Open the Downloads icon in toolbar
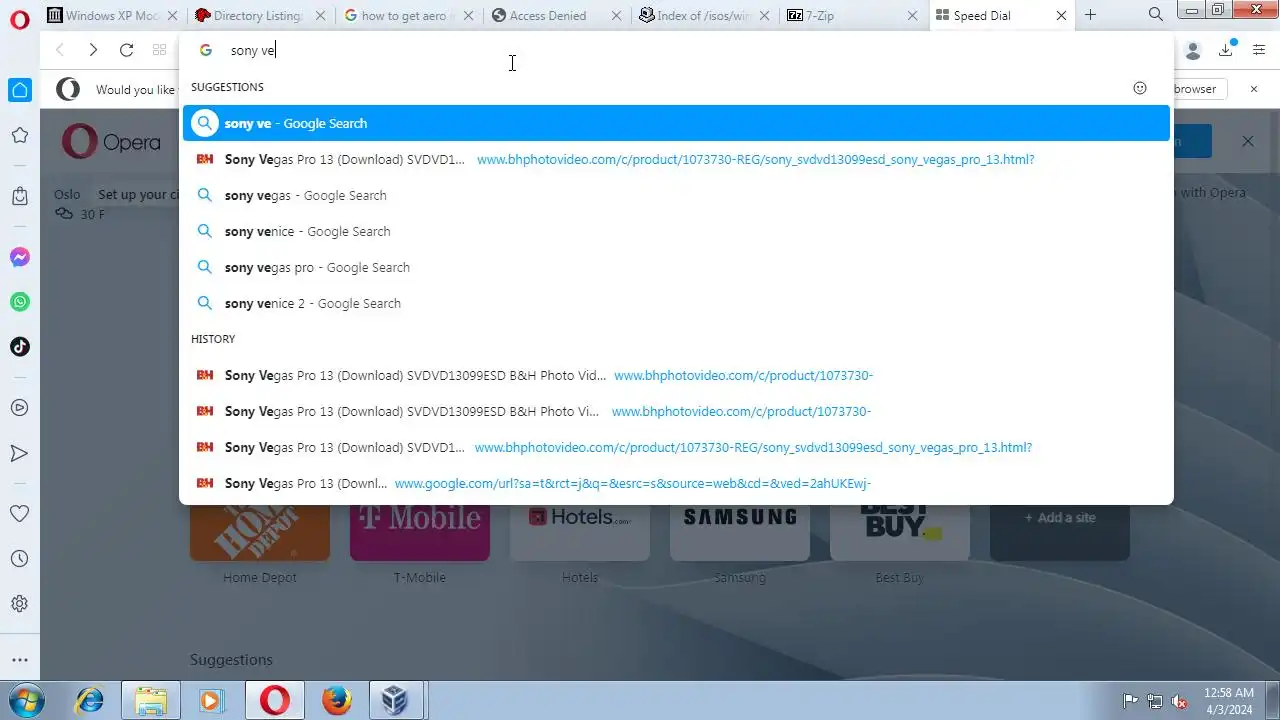The height and width of the screenshot is (720, 1280). point(1226,49)
